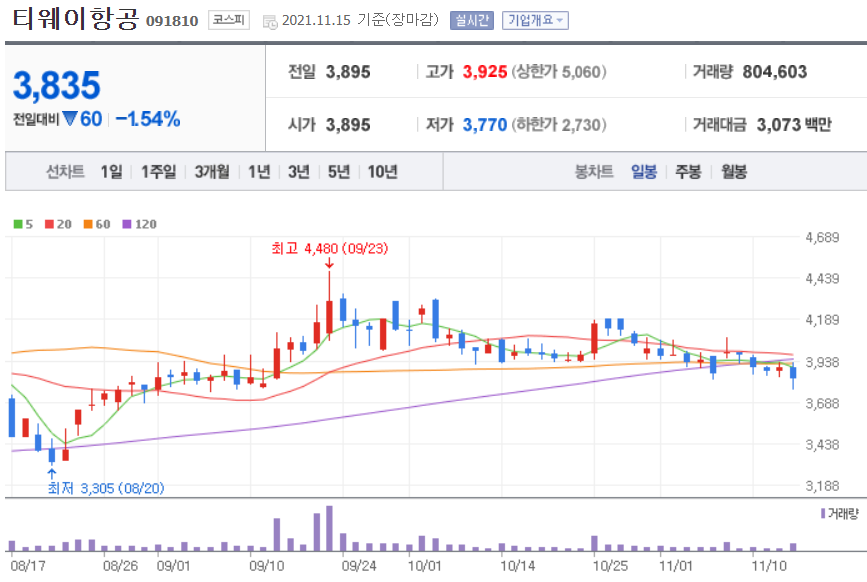Click the 11/10 date axis label
867x582 pixels.
coord(769,566)
